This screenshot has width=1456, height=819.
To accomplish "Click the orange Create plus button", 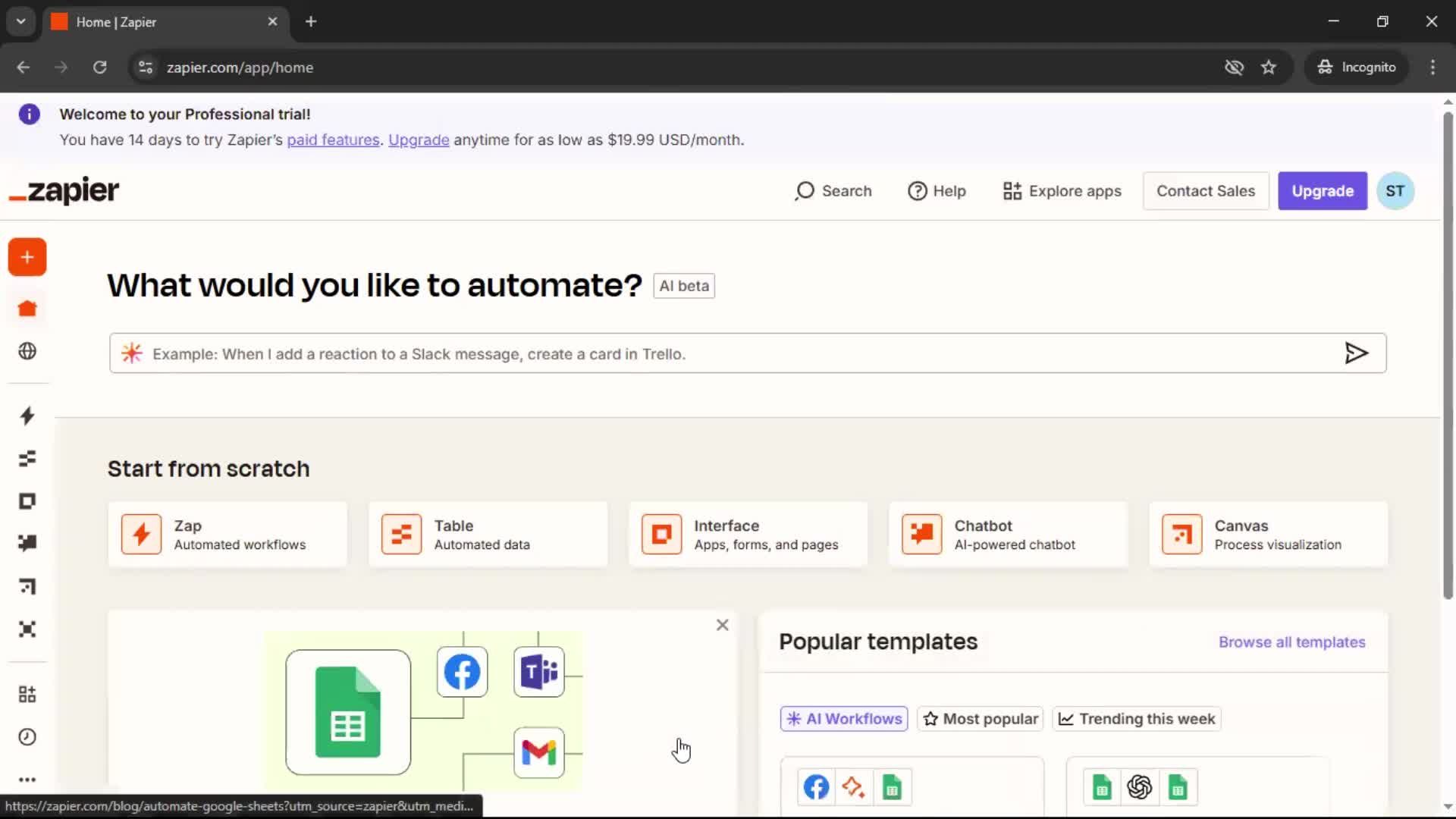I will (27, 257).
